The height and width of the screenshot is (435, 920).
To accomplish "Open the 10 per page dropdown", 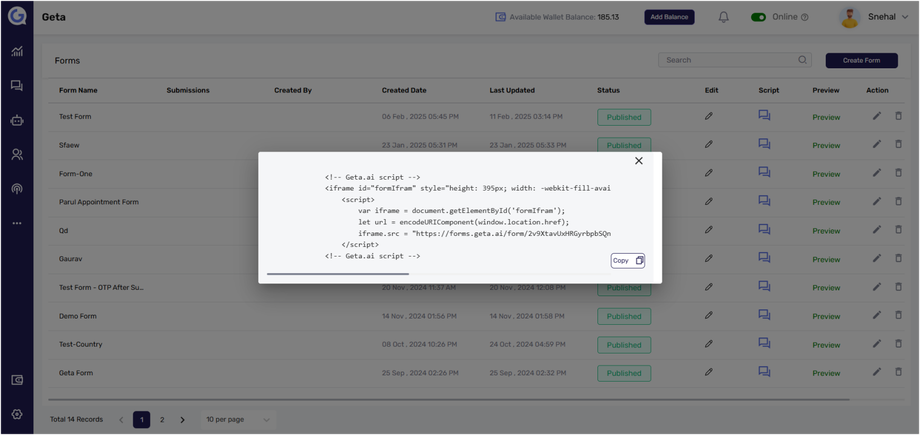I will tap(238, 420).
